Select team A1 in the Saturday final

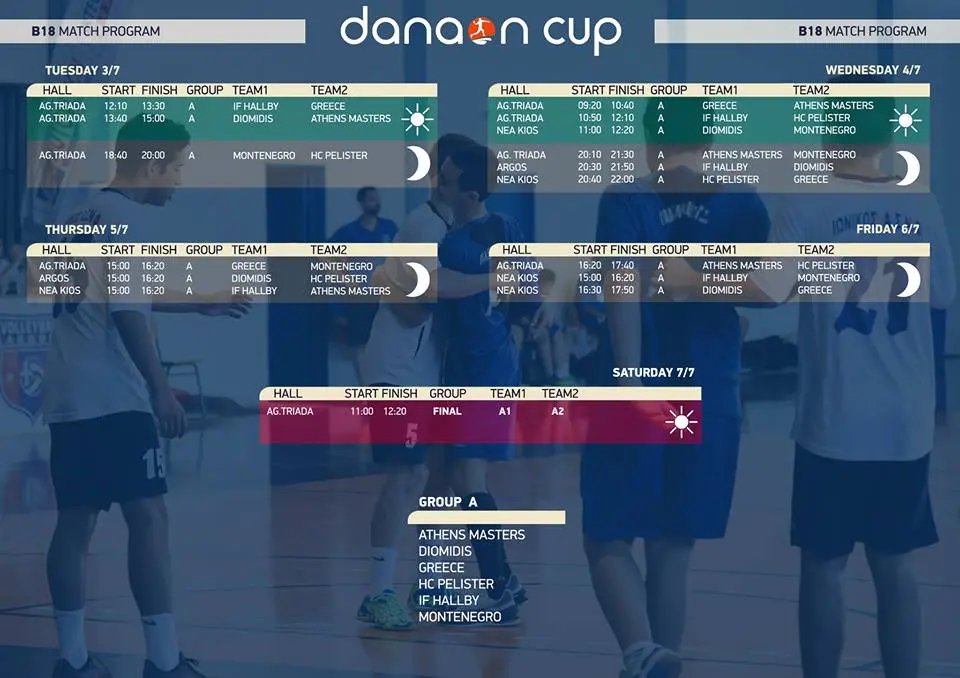click(504, 412)
